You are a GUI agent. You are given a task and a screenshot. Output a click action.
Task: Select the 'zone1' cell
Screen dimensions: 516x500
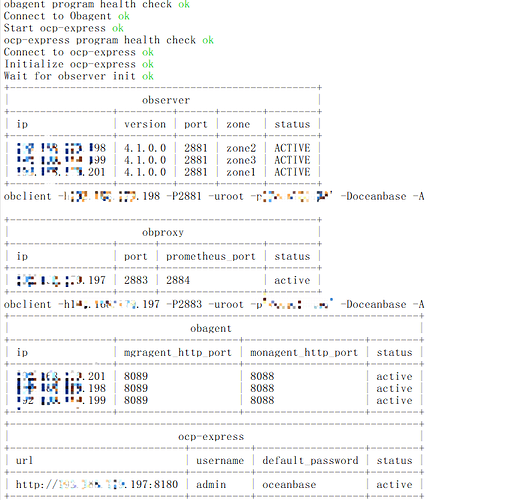[241, 172]
